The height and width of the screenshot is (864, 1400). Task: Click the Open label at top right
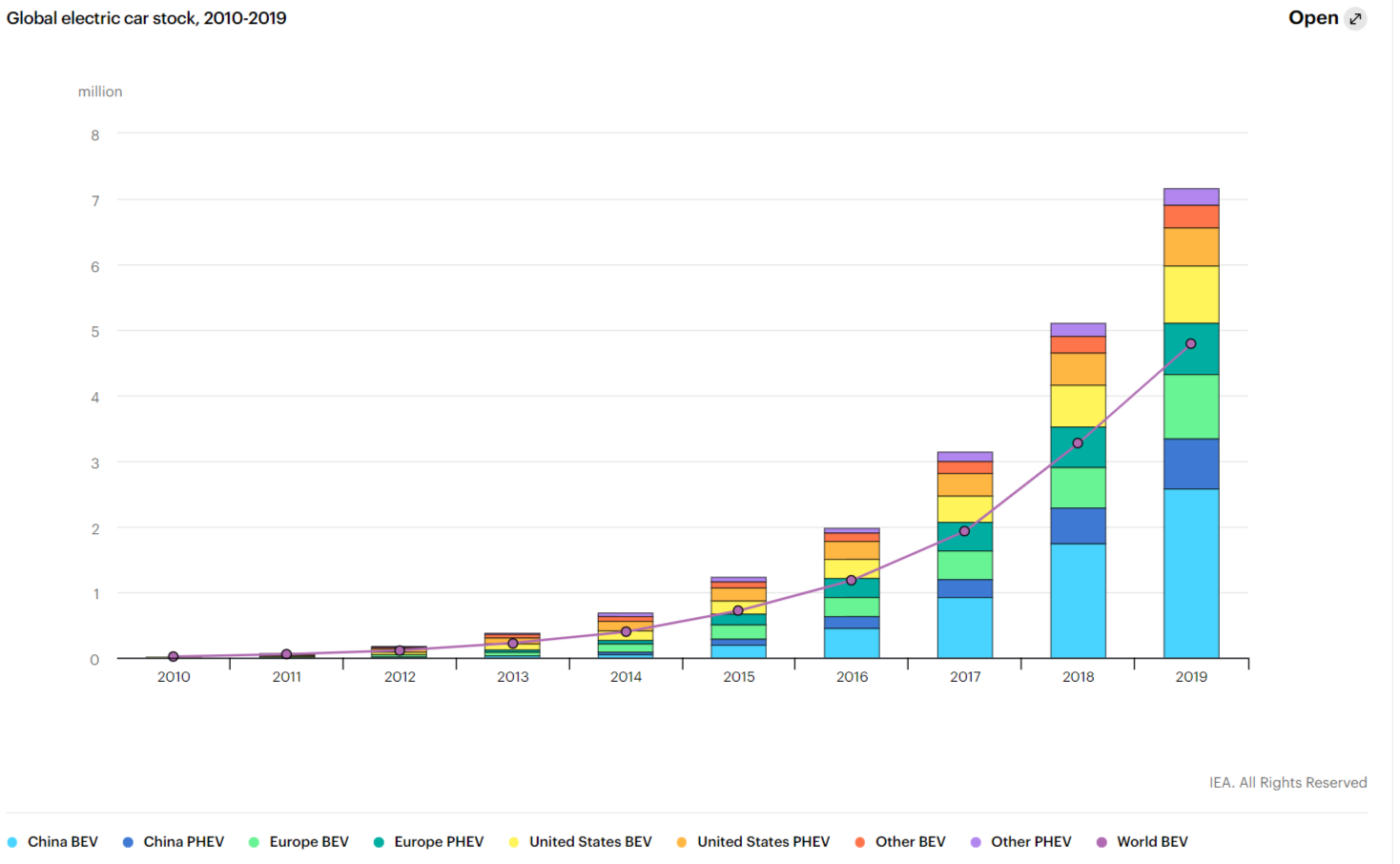[1313, 18]
